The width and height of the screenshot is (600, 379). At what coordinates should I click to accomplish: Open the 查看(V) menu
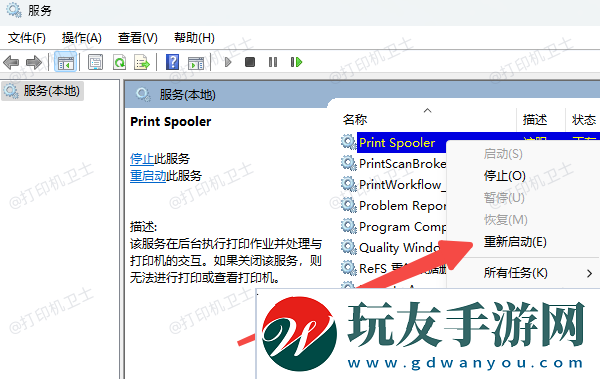tap(138, 38)
